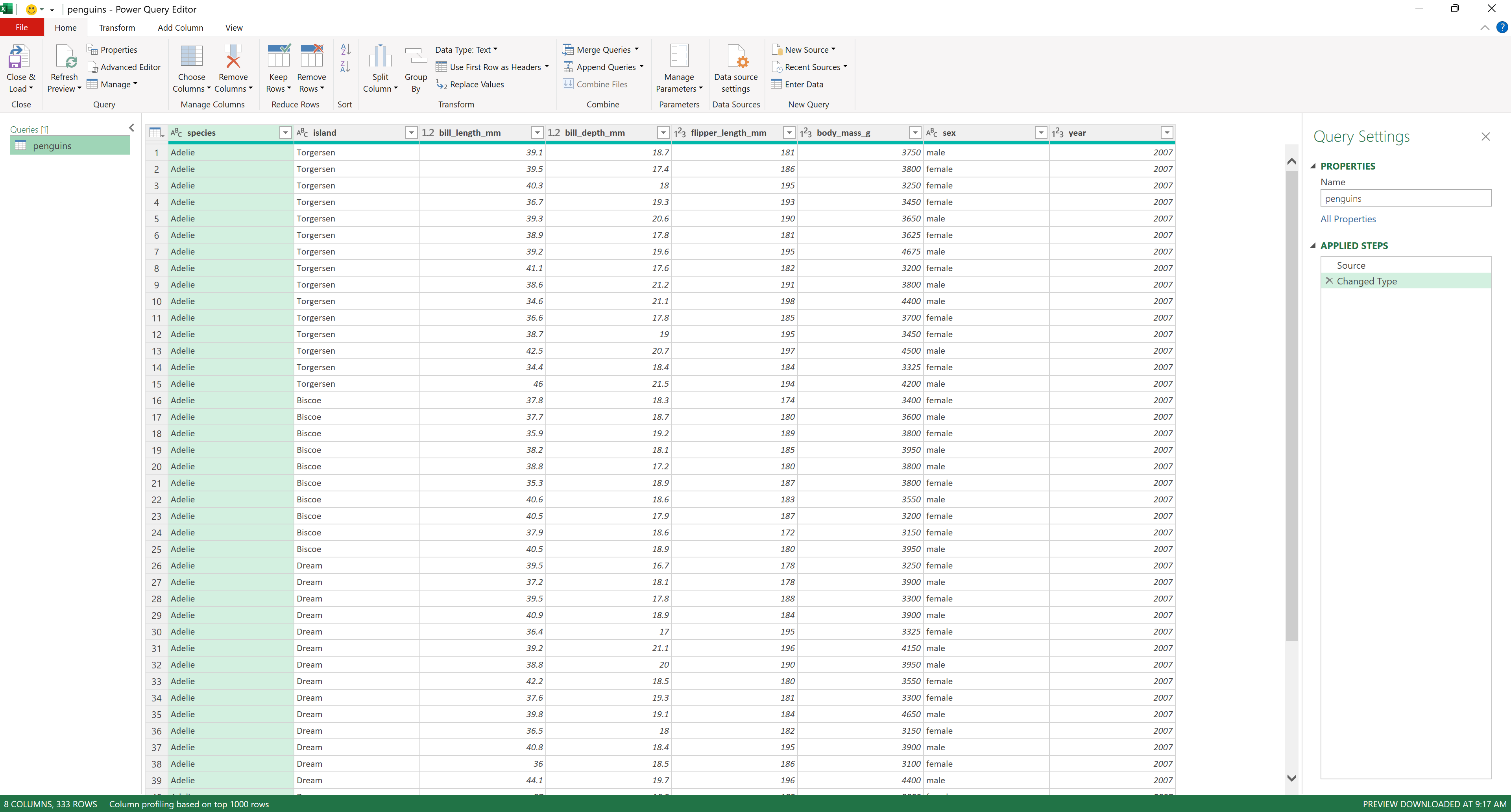This screenshot has width=1511, height=812.
Task: Open the Keep Rows tool
Action: tap(278, 67)
